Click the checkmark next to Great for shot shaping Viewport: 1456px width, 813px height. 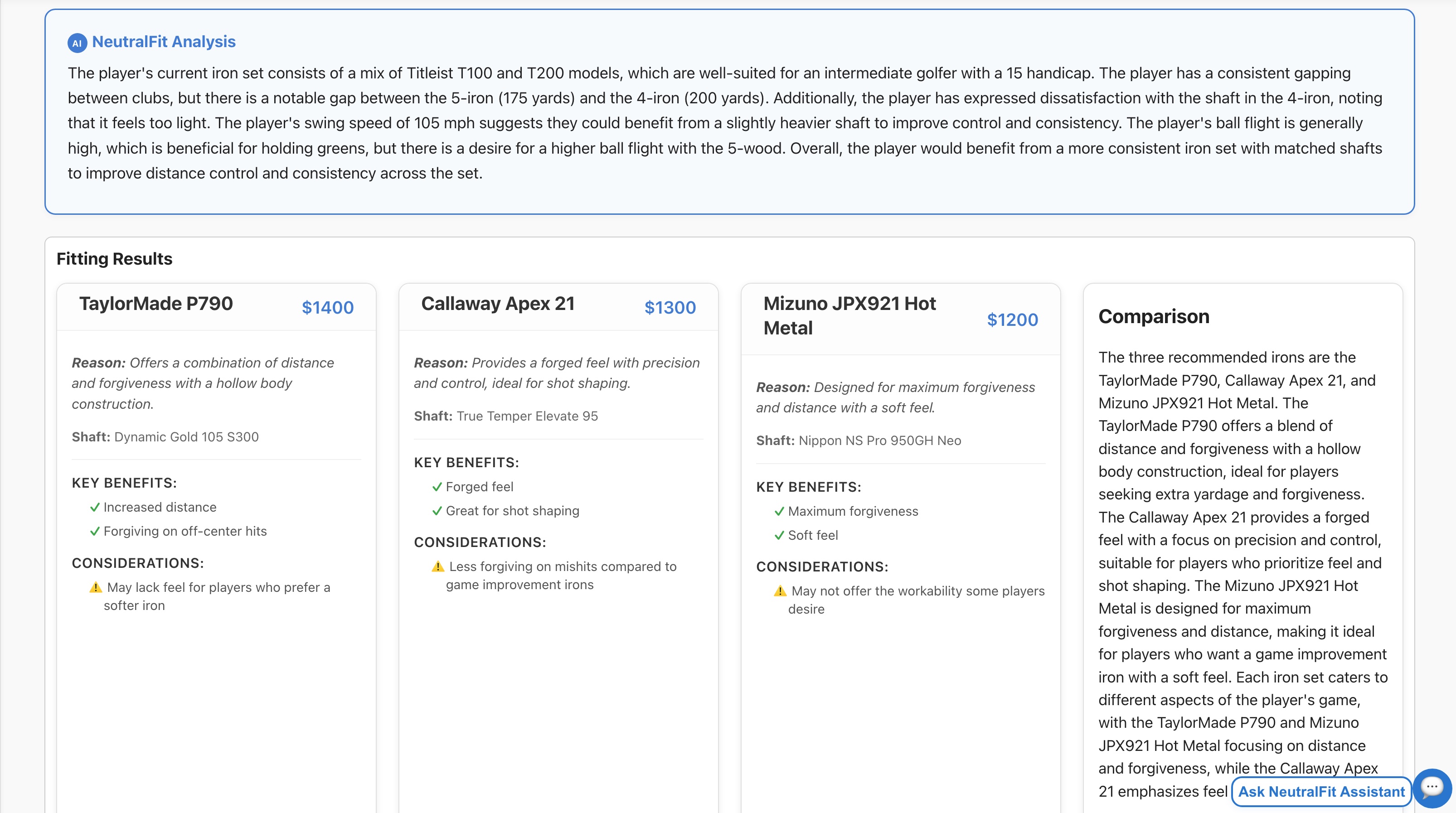pos(437,511)
